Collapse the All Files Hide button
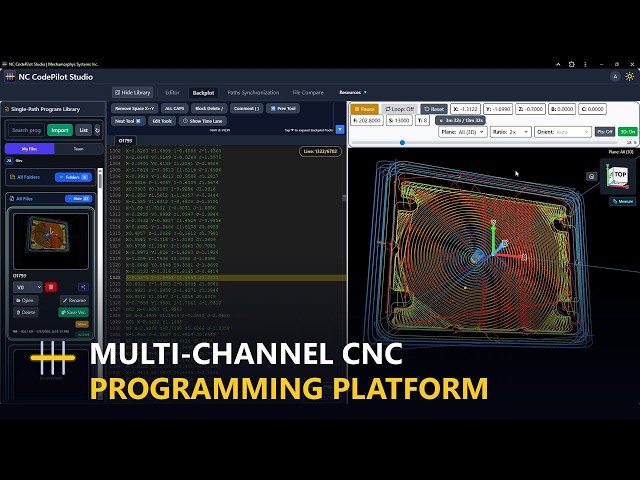The height and width of the screenshot is (480, 640). pos(78,199)
